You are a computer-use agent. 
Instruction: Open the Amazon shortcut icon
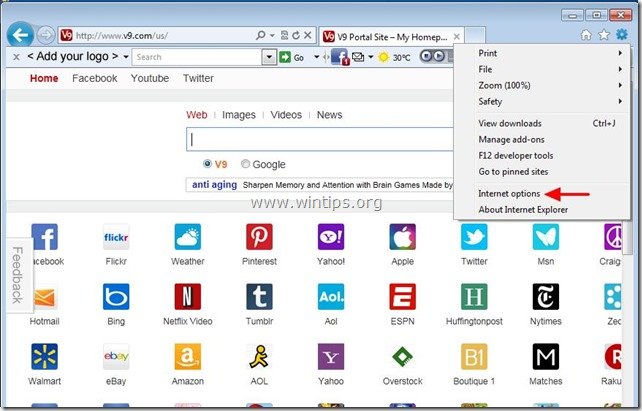188,357
